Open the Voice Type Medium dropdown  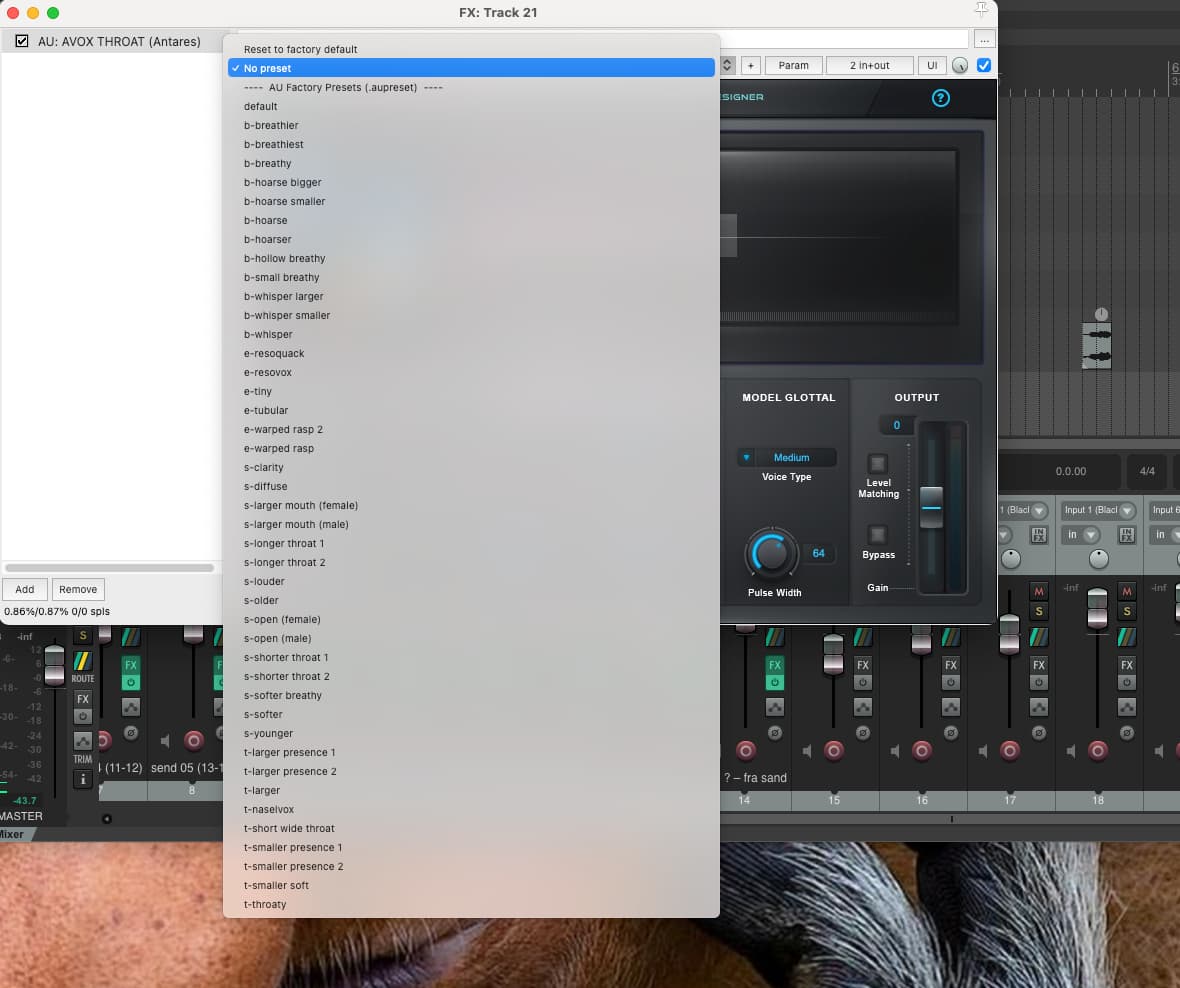tap(786, 458)
